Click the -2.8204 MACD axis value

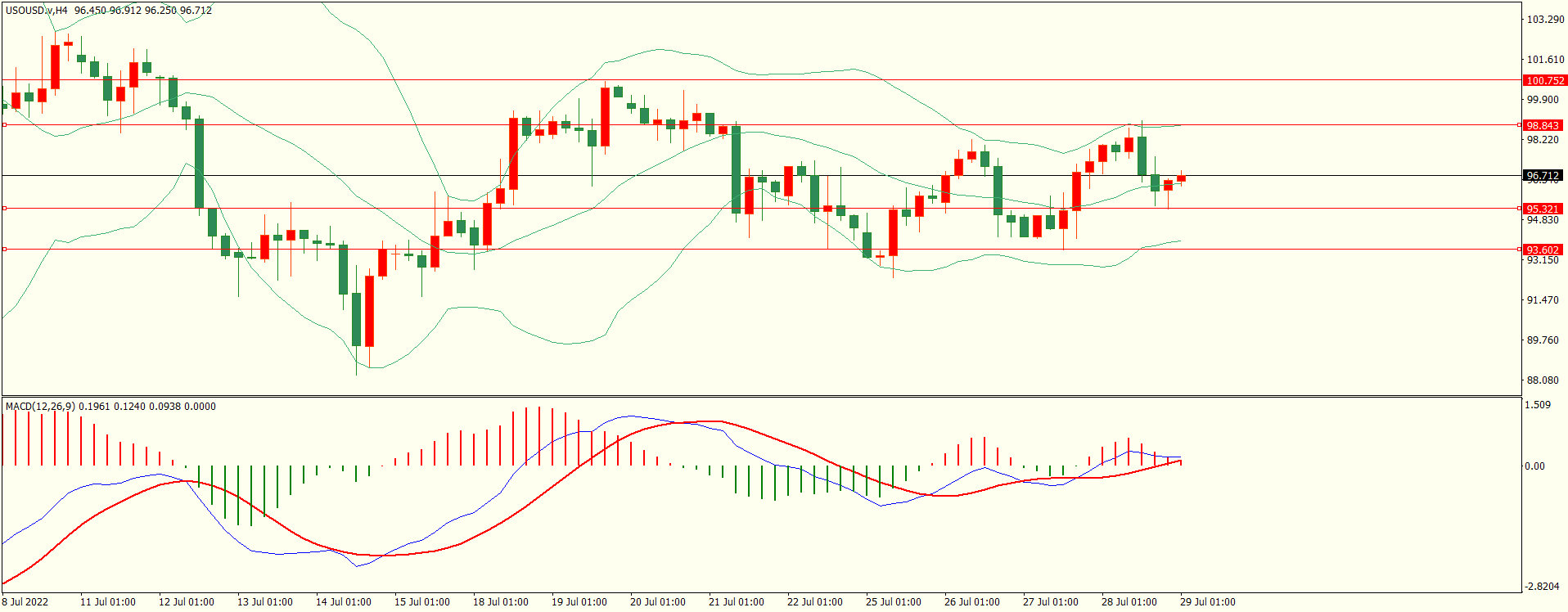pyautogui.click(x=1543, y=587)
